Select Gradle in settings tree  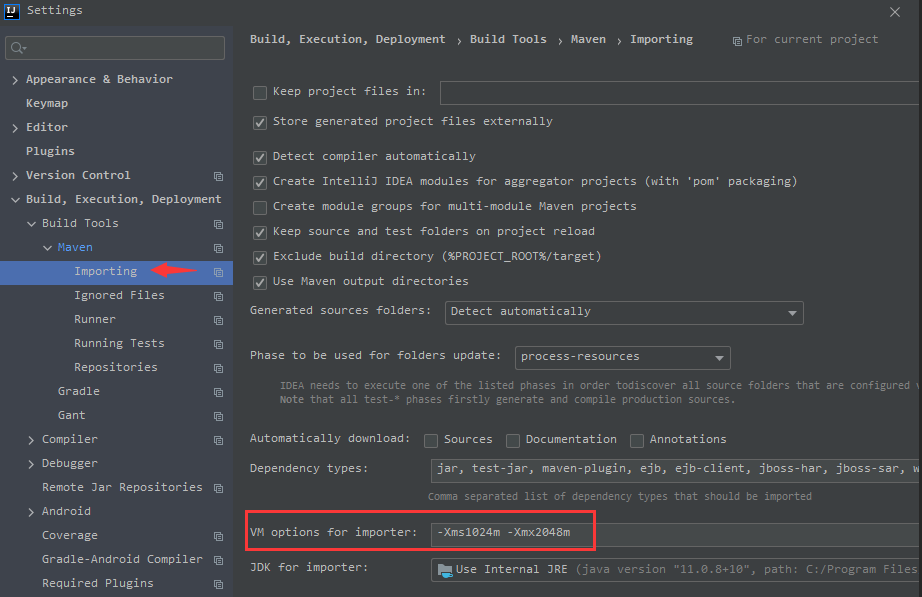(x=79, y=391)
